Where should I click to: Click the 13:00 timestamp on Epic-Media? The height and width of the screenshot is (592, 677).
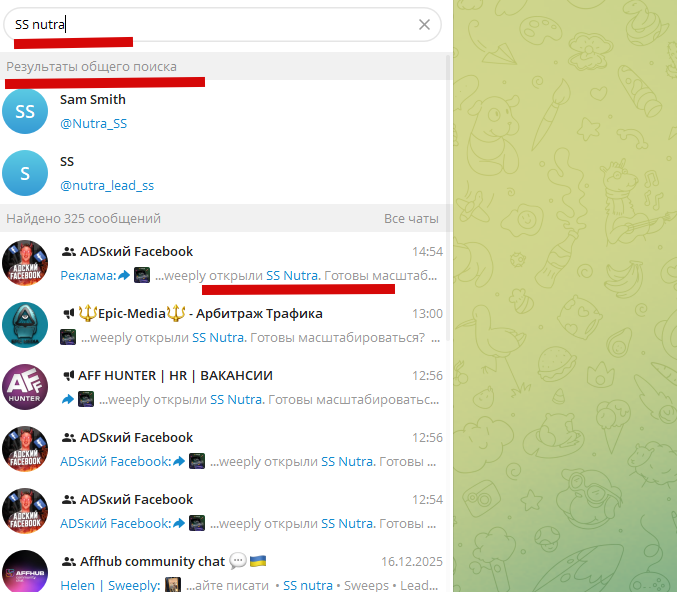coord(427,313)
